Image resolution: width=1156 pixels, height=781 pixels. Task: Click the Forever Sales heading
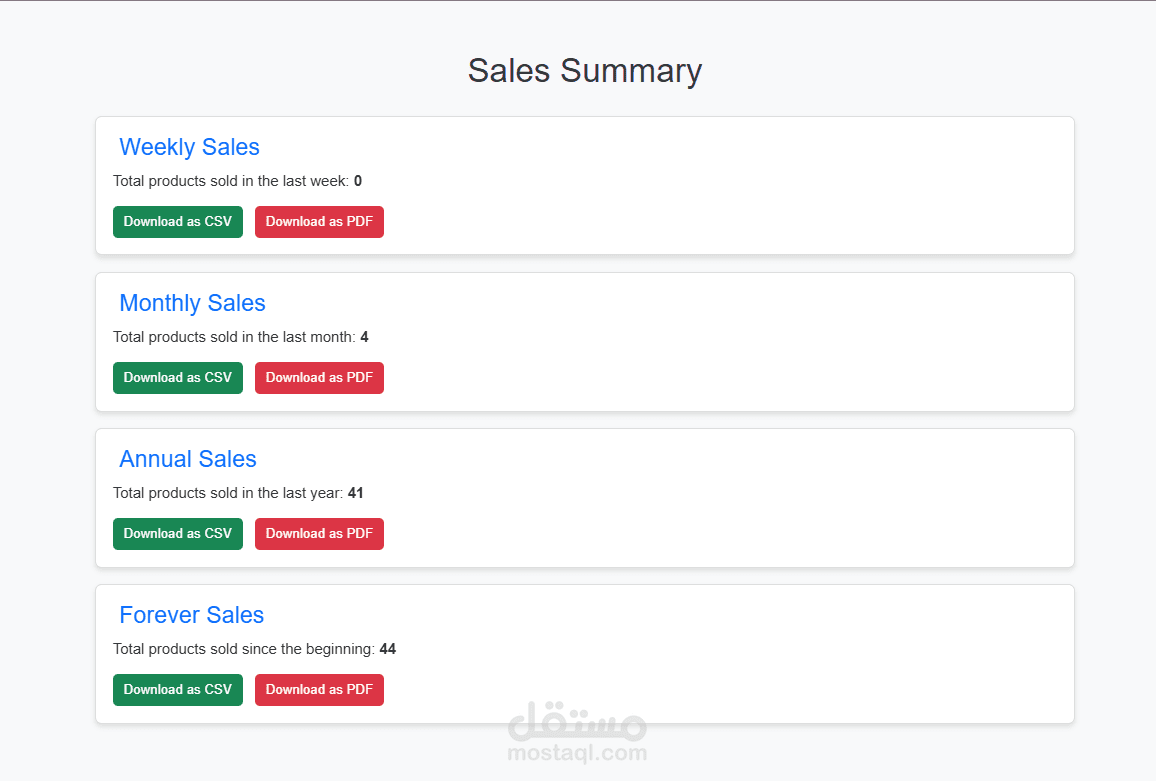tap(192, 615)
